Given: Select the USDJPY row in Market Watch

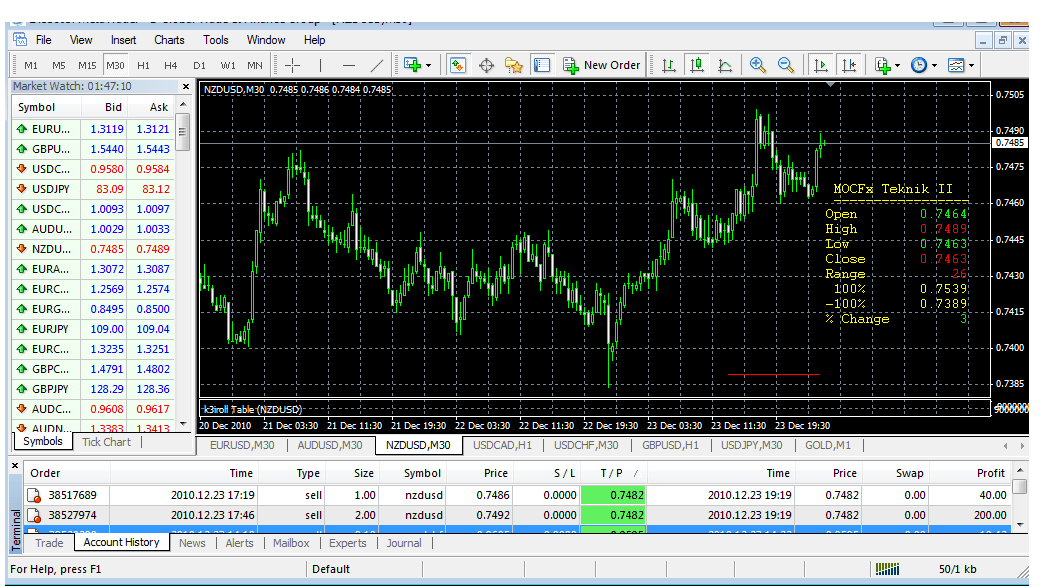Looking at the screenshot, I should pyautogui.click(x=95, y=189).
